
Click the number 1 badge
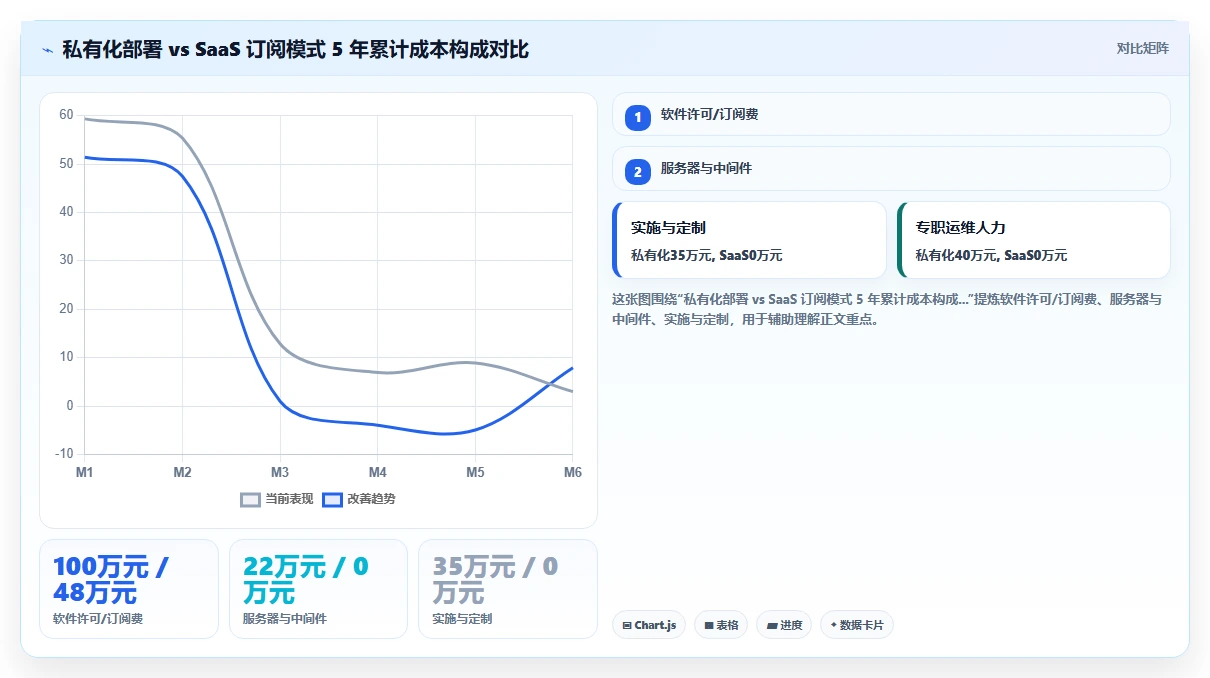point(638,117)
